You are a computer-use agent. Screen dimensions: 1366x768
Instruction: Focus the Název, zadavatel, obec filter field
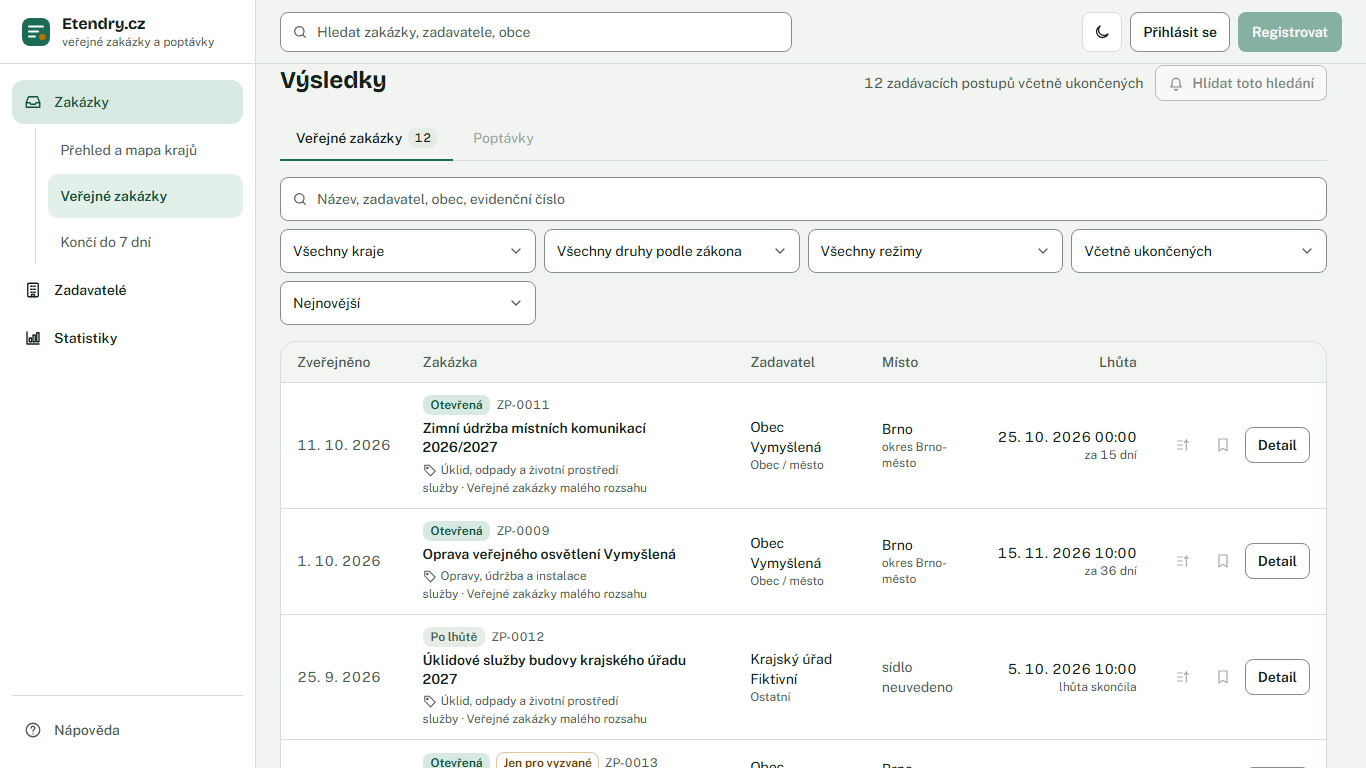coord(803,199)
